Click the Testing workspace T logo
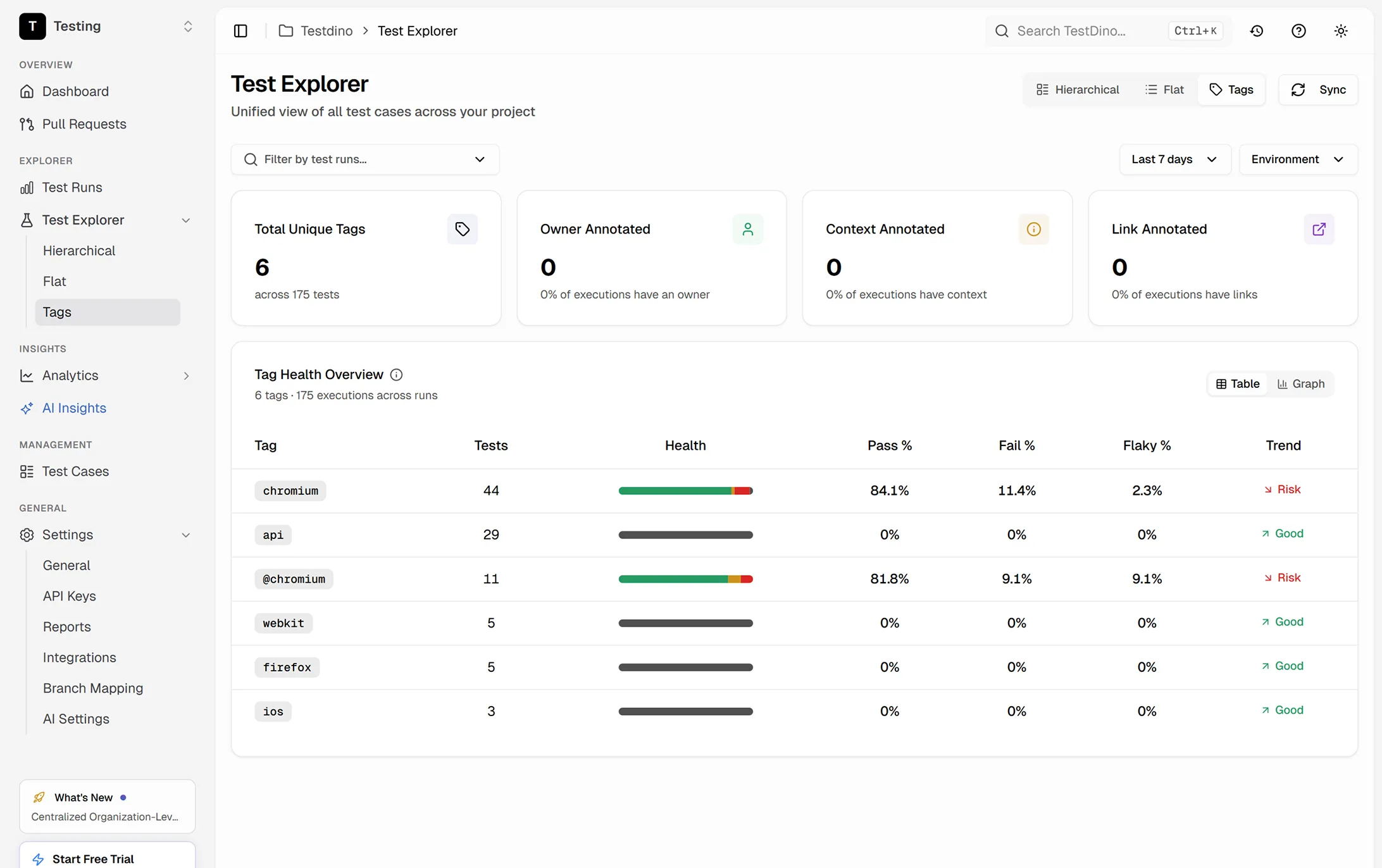Viewport: 1382px width, 868px height. point(32,26)
